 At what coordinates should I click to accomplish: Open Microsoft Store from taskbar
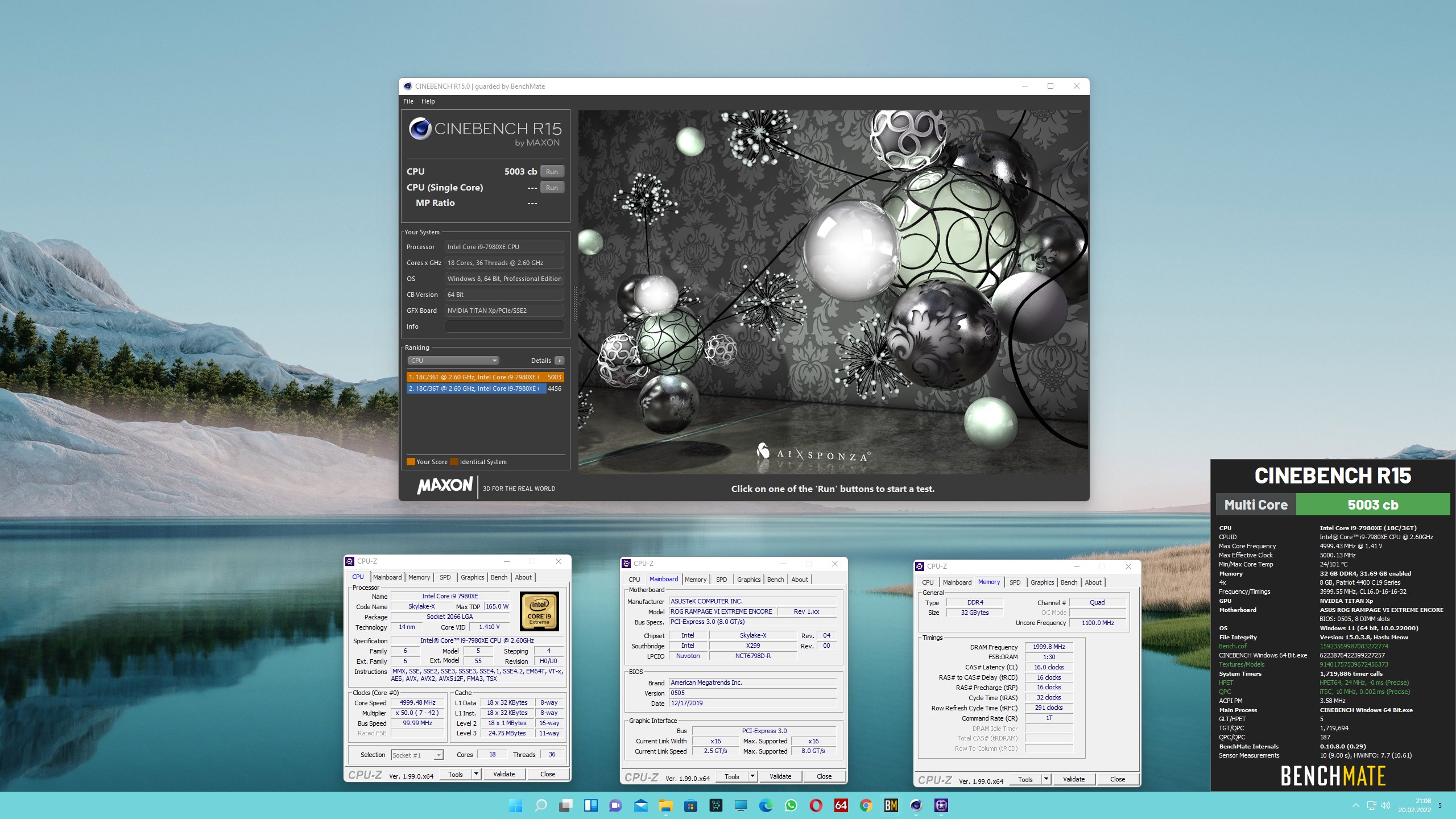pyautogui.click(x=690, y=805)
